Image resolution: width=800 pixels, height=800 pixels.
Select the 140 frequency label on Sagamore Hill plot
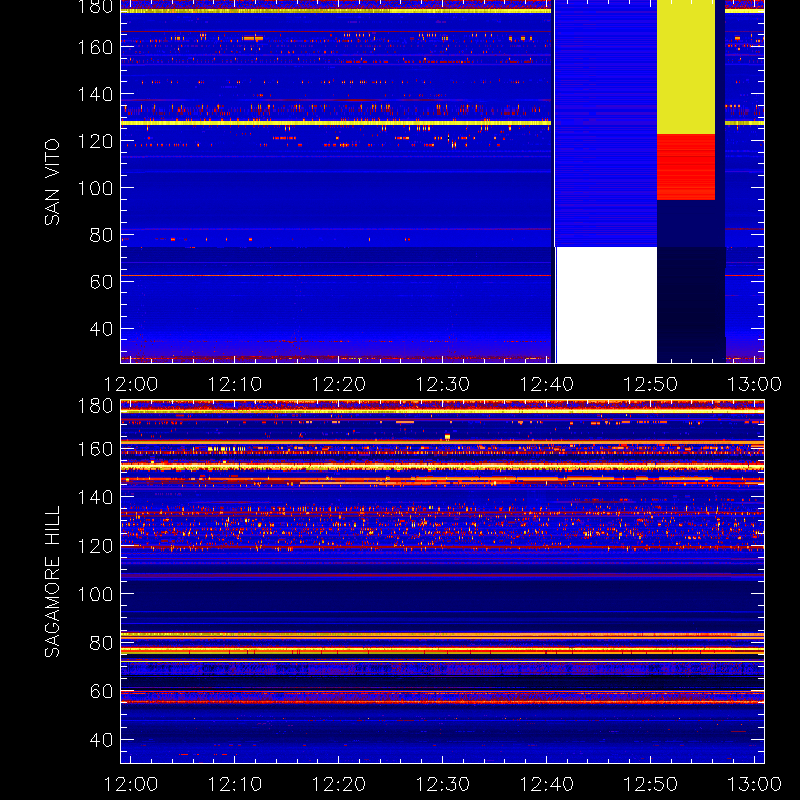coord(95,497)
